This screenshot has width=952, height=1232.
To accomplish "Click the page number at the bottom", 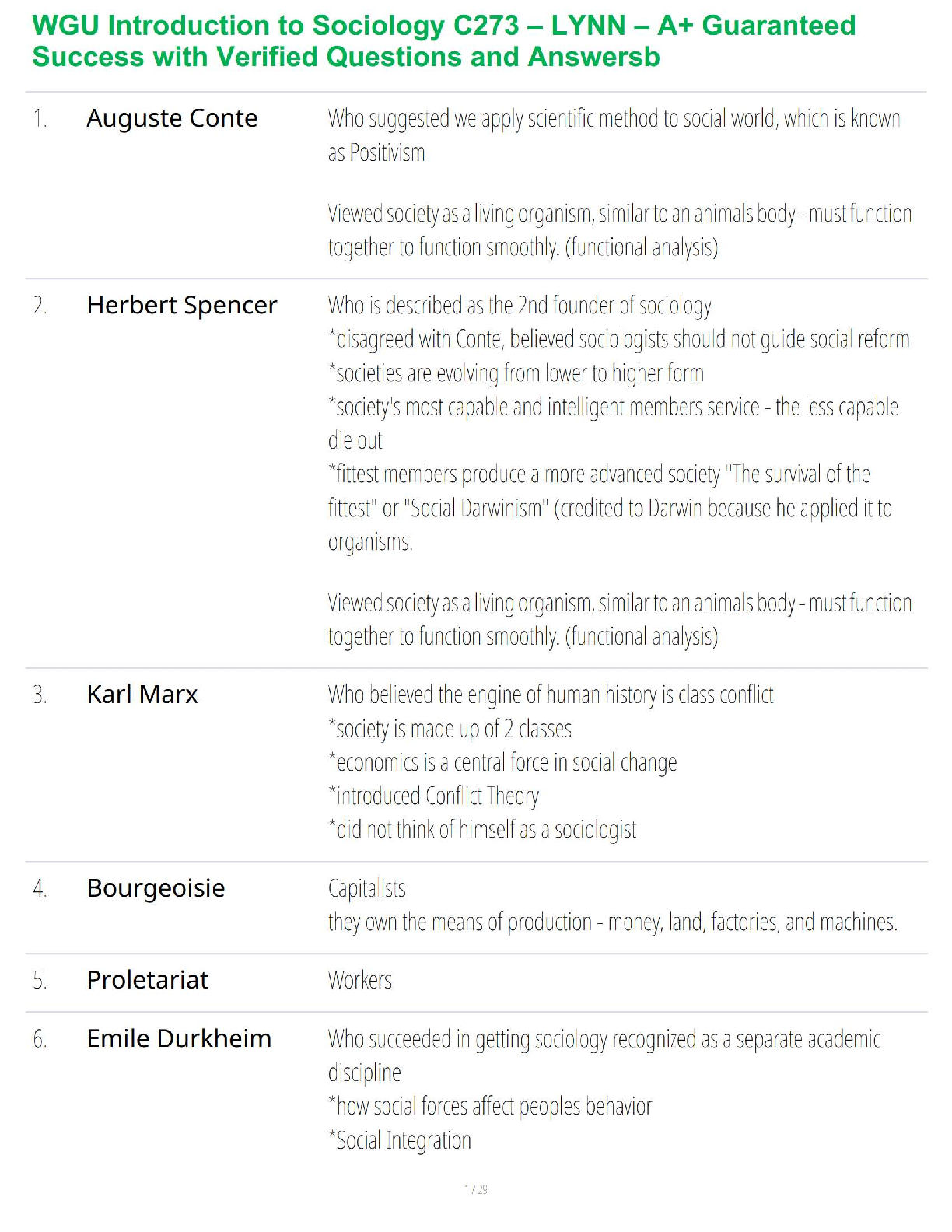I will (x=476, y=1189).
